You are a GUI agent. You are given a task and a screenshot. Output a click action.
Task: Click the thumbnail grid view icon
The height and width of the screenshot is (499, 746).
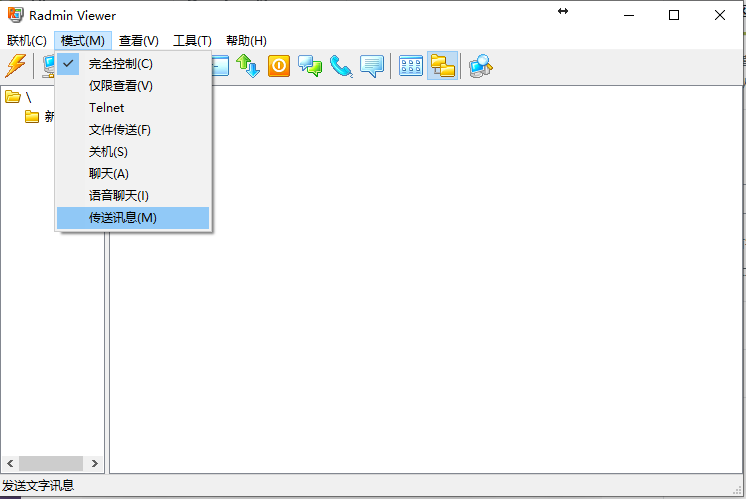(x=411, y=66)
